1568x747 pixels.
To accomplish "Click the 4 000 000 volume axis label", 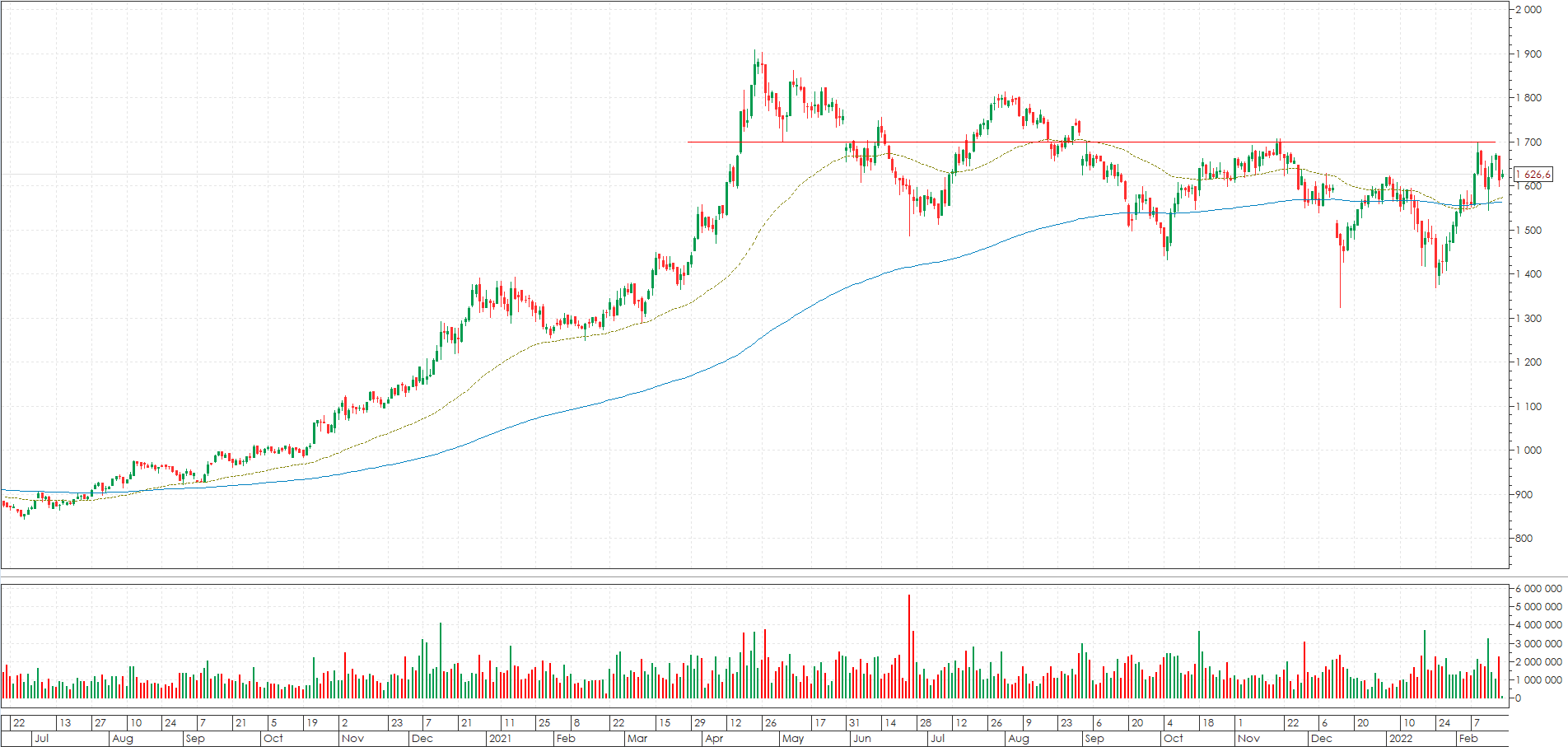I will click(1538, 625).
